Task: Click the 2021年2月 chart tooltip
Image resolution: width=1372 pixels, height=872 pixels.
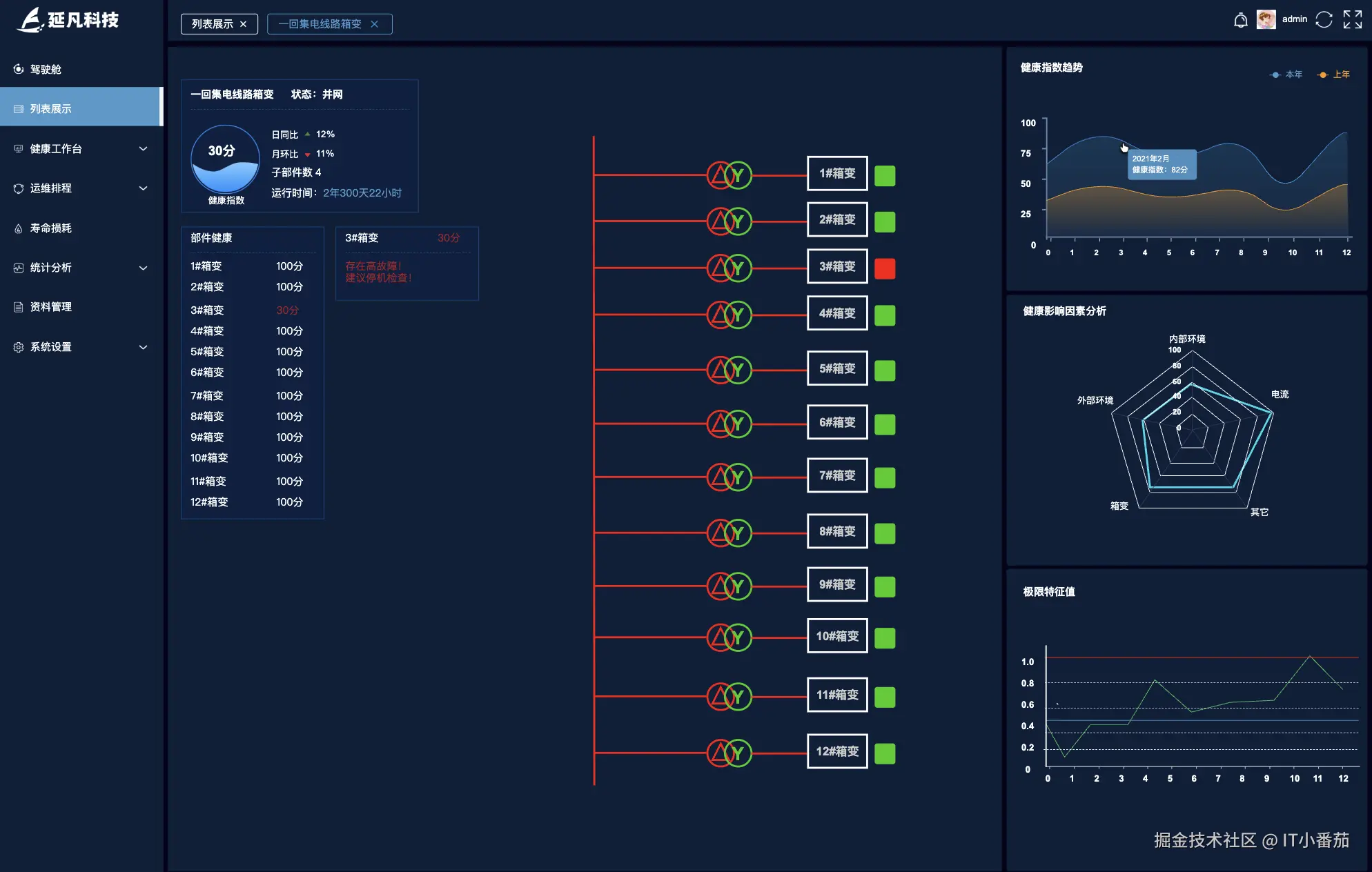Action: pos(1162,164)
